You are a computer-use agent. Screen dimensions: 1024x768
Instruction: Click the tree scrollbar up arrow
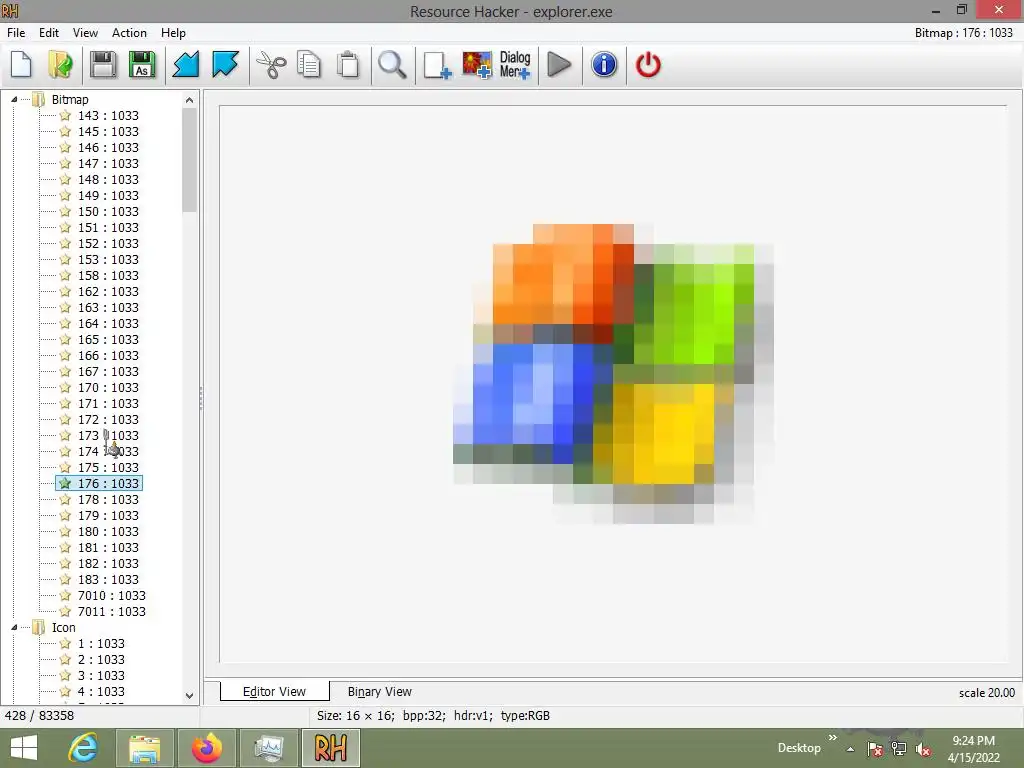click(189, 100)
